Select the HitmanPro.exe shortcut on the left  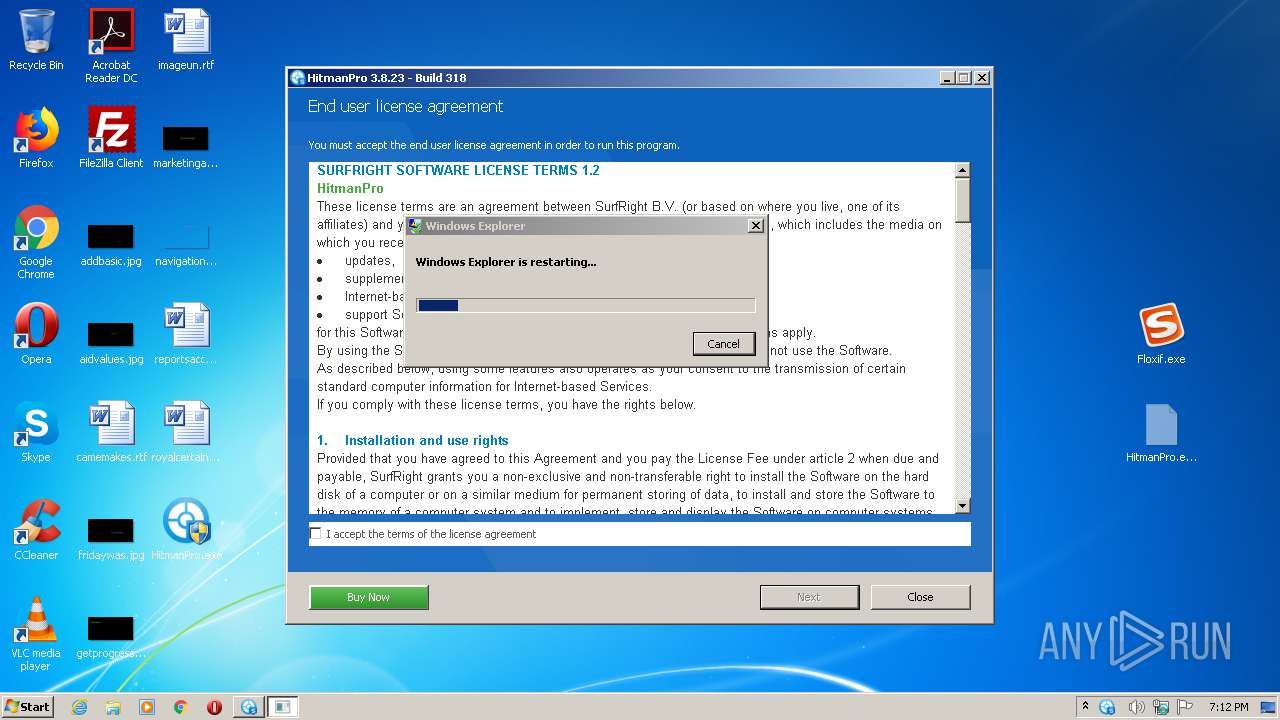tap(186, 530)
